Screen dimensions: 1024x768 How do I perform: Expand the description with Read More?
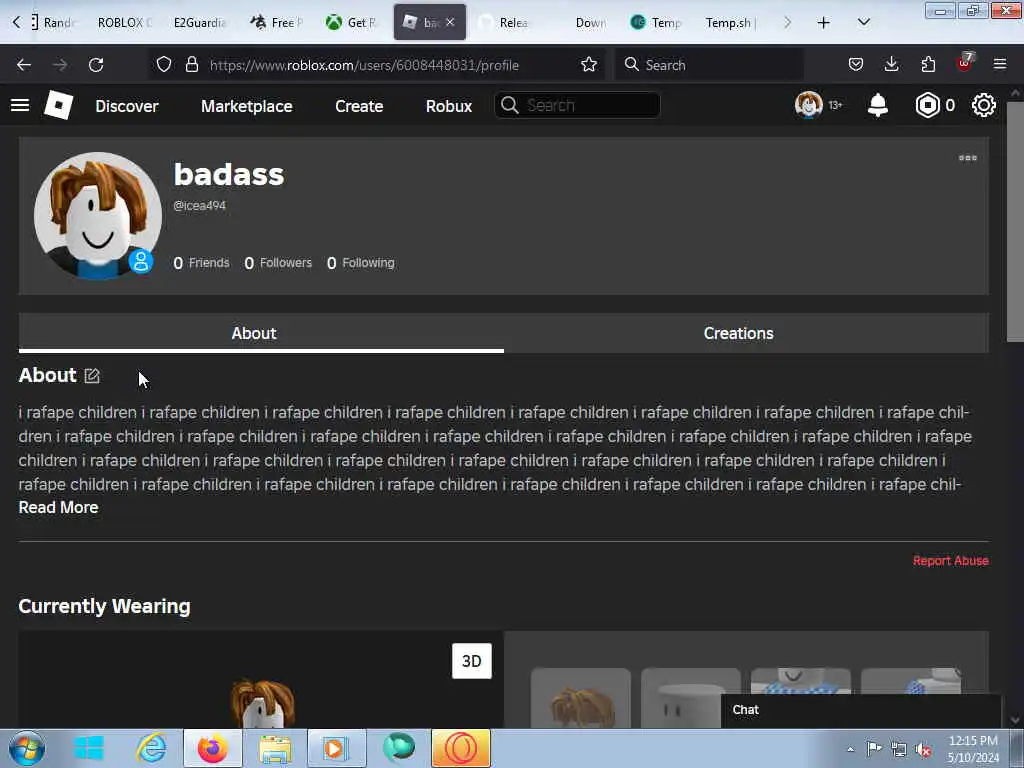[58, 507]
